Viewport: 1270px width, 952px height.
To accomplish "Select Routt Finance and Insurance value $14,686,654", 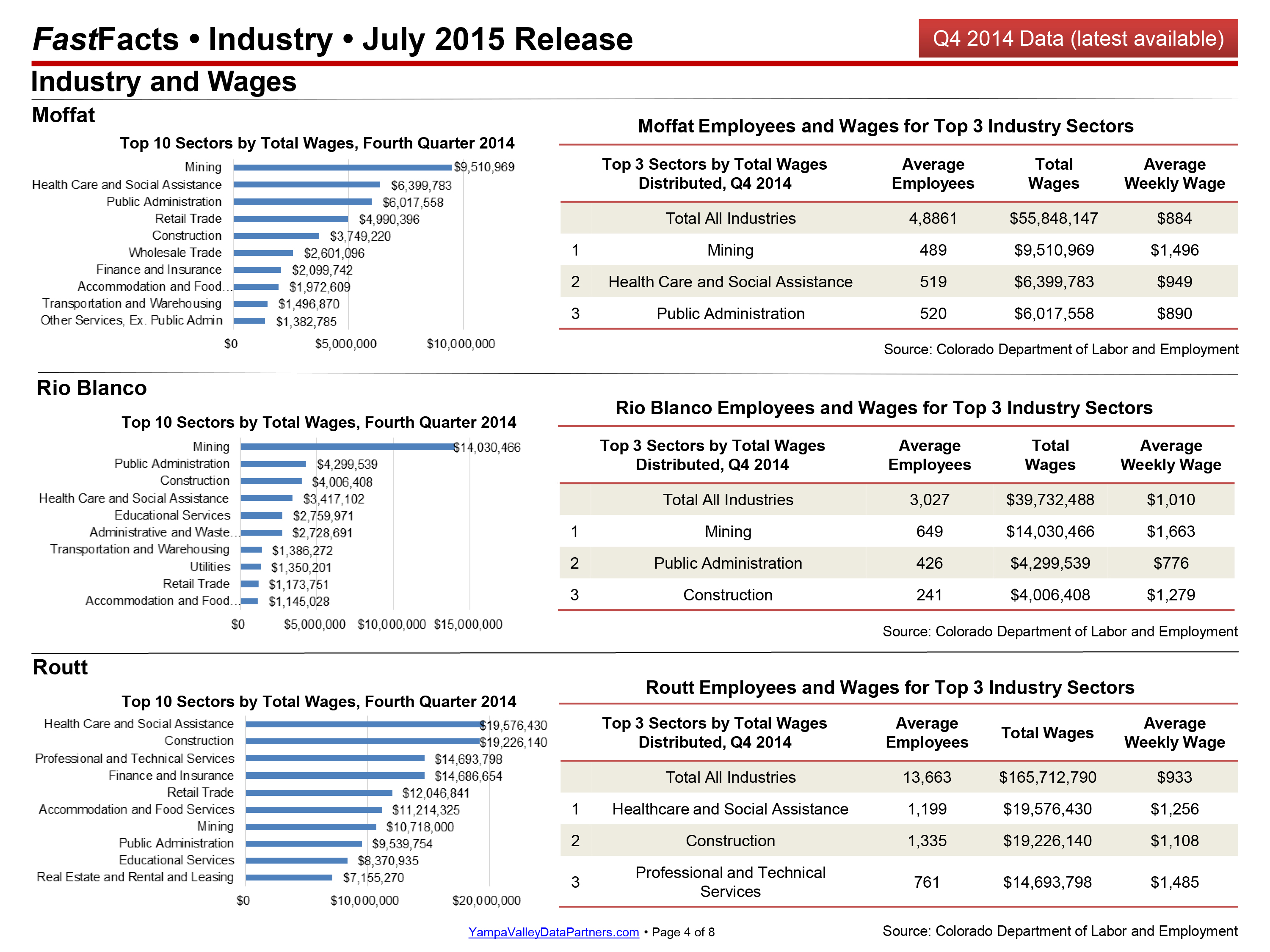I will (x=469, y=776).
